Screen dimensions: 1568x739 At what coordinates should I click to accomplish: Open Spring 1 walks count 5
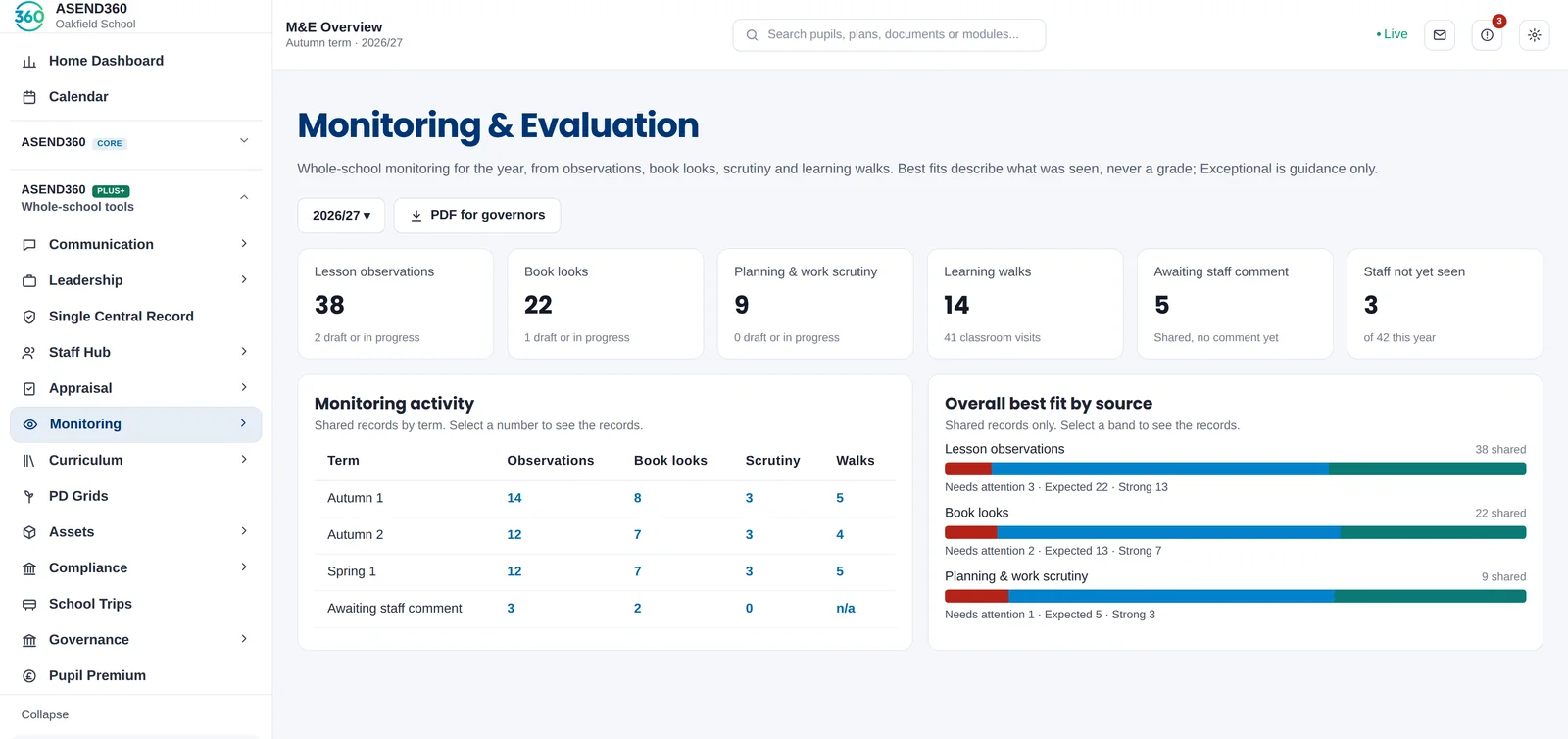(840, 571)
